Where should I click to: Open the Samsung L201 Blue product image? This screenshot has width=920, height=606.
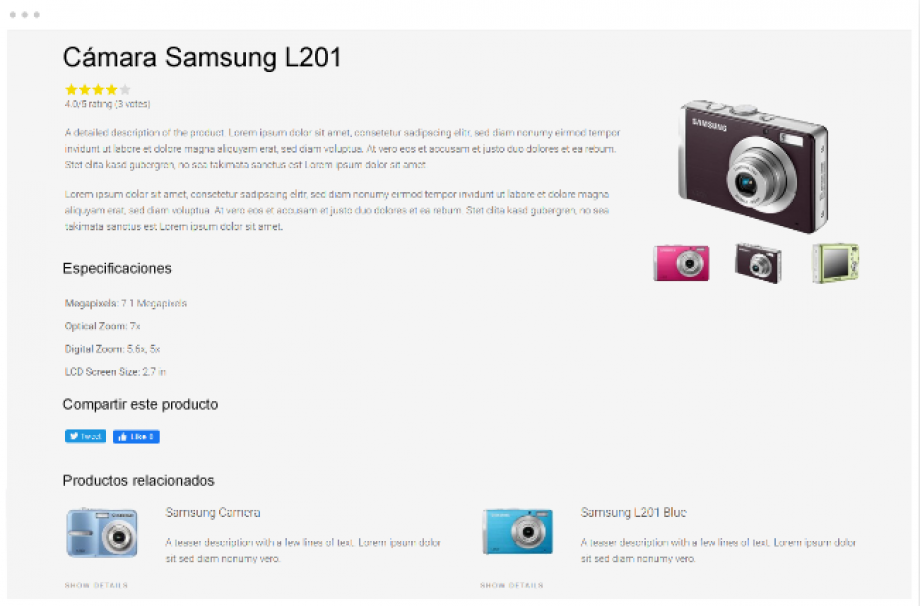pyautogui.click(x=518, y=531)
